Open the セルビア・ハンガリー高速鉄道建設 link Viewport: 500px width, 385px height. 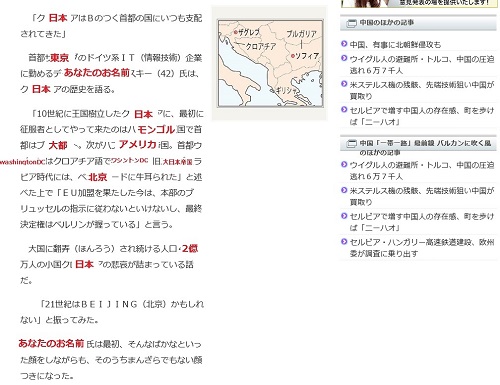pyautogui.click(x=422, y=248)
